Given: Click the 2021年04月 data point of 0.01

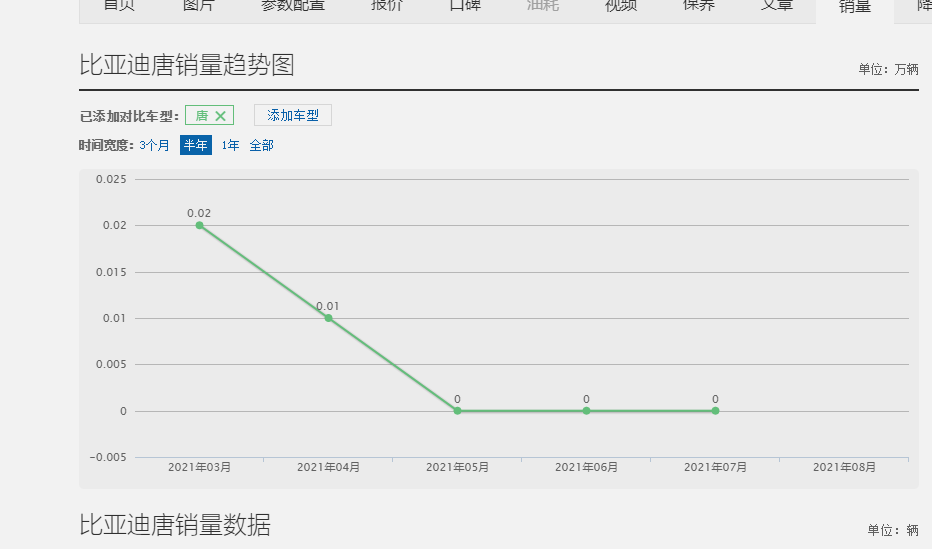Looking at the screenshot, I should coord(328,318).
